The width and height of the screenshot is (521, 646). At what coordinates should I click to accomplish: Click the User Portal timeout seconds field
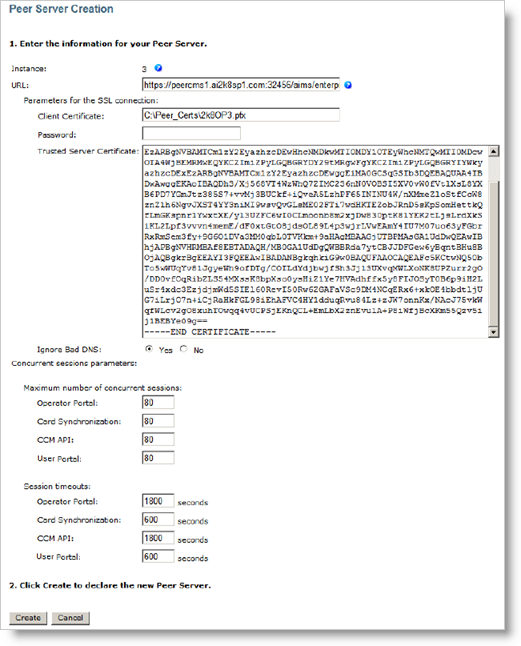158,556
